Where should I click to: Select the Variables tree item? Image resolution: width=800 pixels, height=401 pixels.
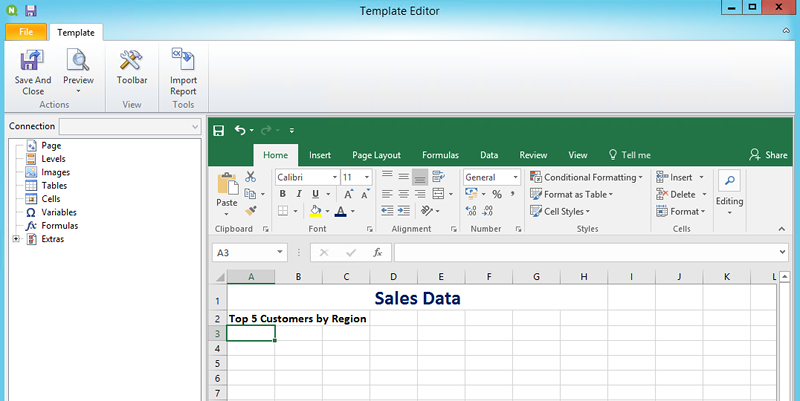point(58,212)
